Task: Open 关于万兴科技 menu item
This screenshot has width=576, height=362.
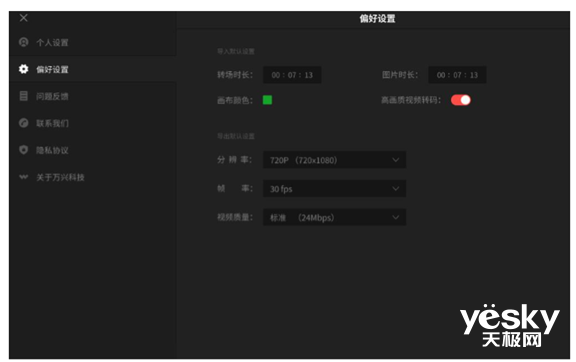Action: click(93, 178)
